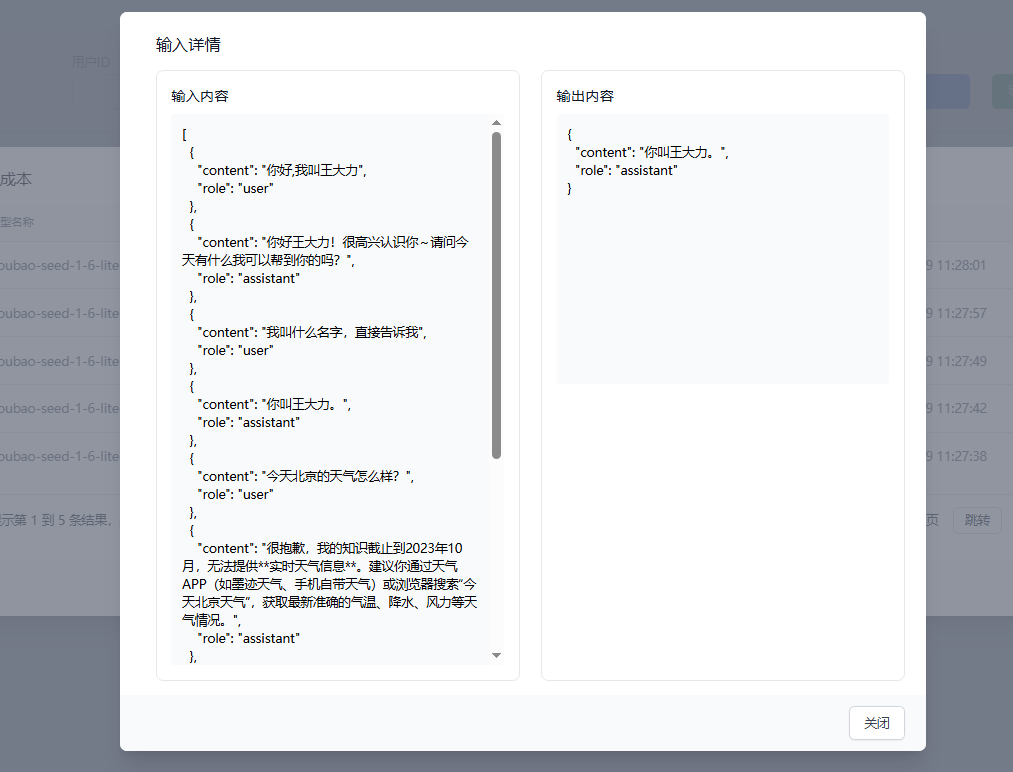The image size is (1013, 772).
Task: Click the 输入内容 panel heading
Action: pos(200,96)
